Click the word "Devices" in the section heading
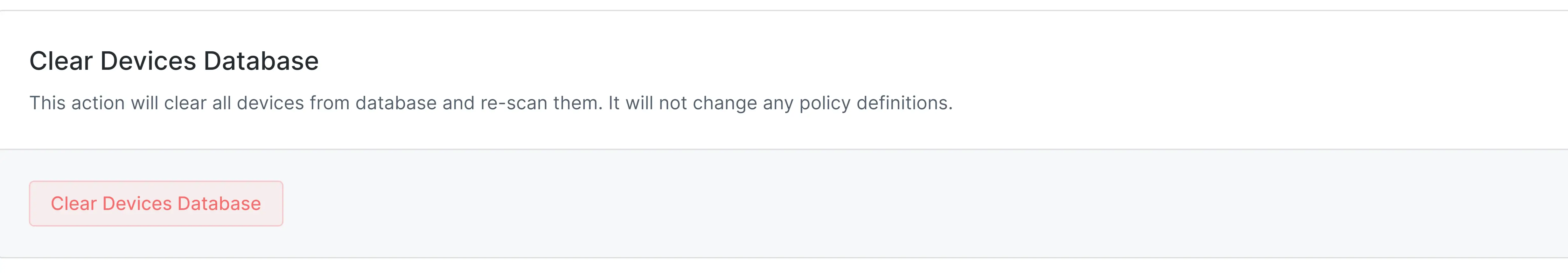This screenshot has height=273, width=1568. pos(148,61)
